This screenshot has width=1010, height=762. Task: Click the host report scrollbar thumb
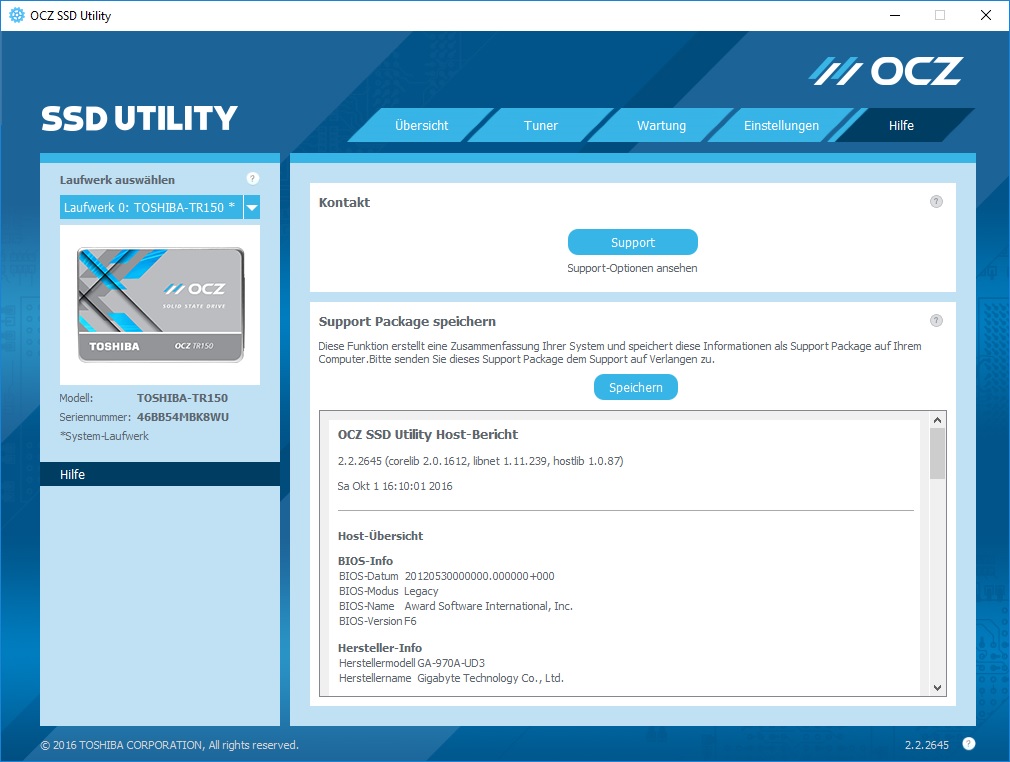coord(937,453)
